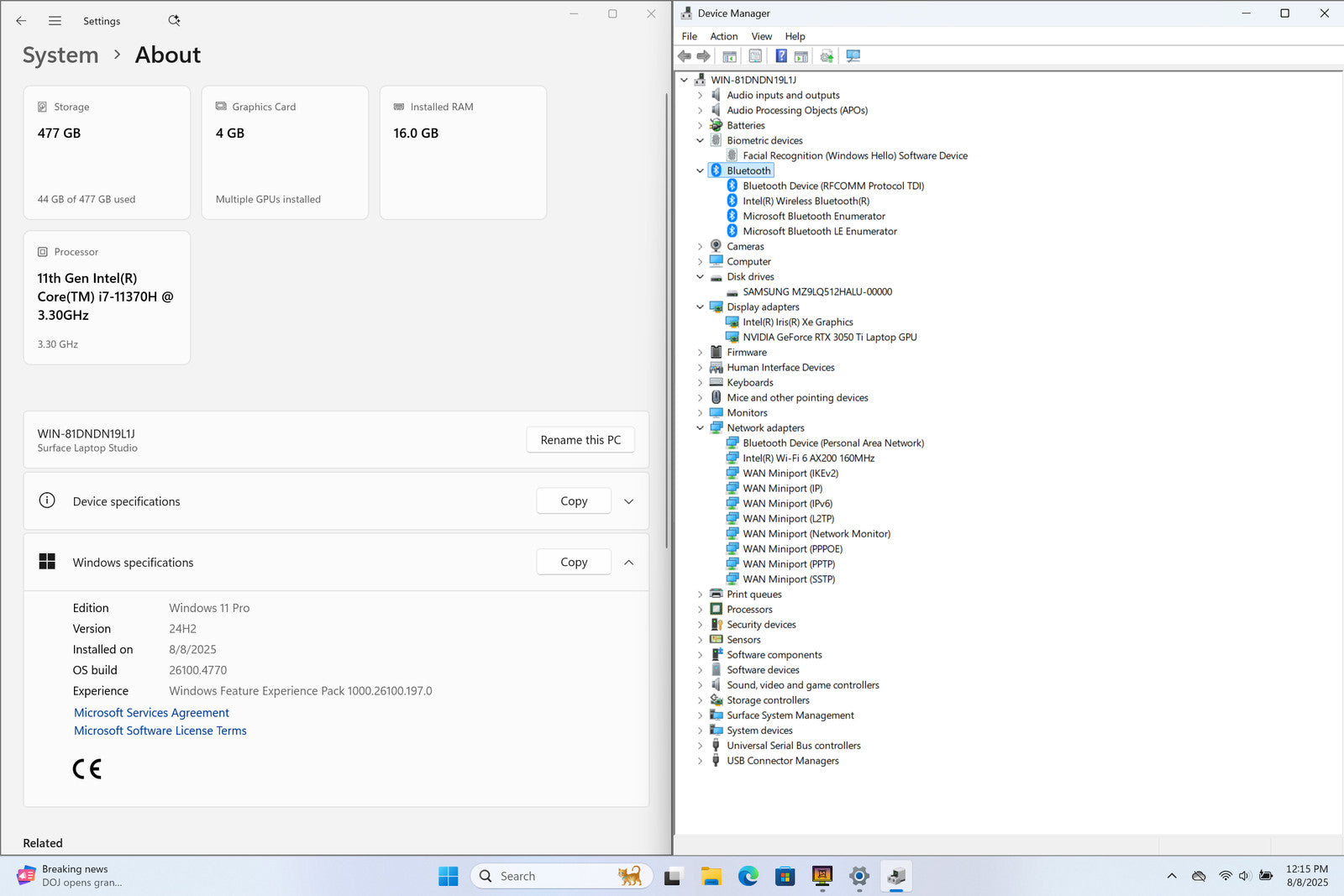
Task: Collapse the Bluetooth device category
Action: click(700, 170)
